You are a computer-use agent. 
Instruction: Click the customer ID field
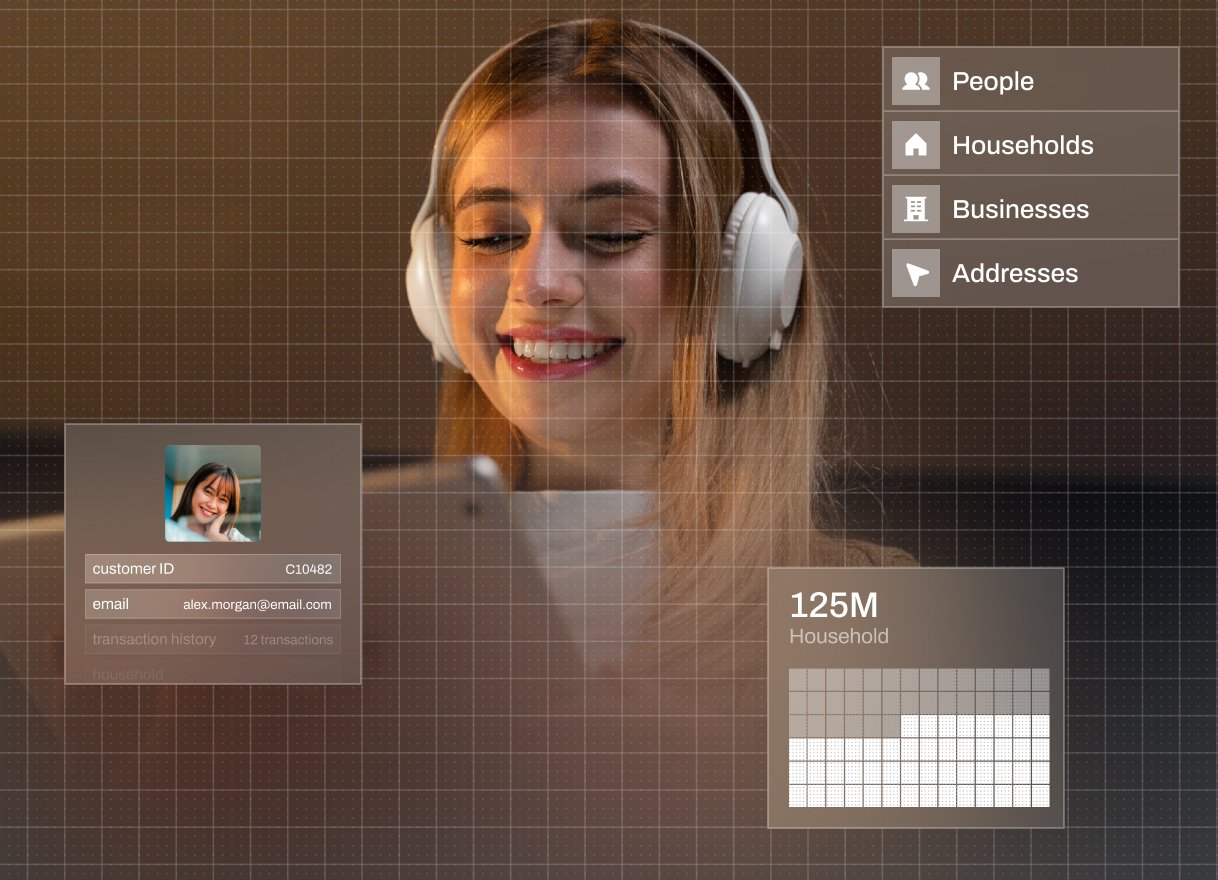213,569
